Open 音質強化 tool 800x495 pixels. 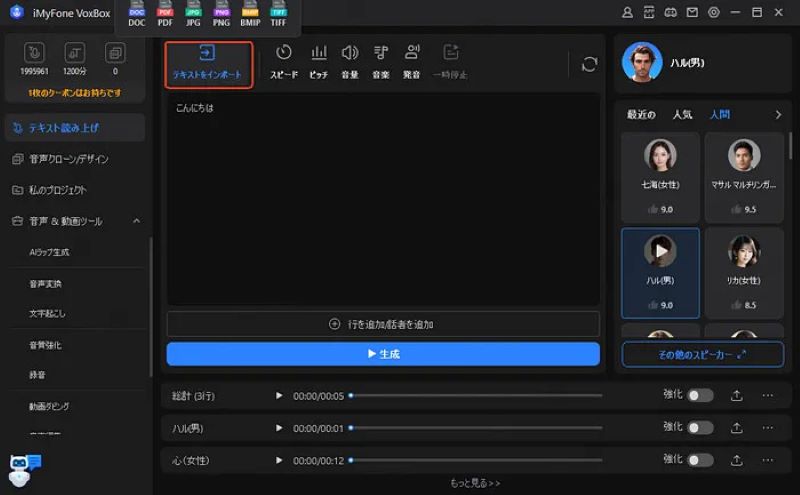click(x=45, y=345)
